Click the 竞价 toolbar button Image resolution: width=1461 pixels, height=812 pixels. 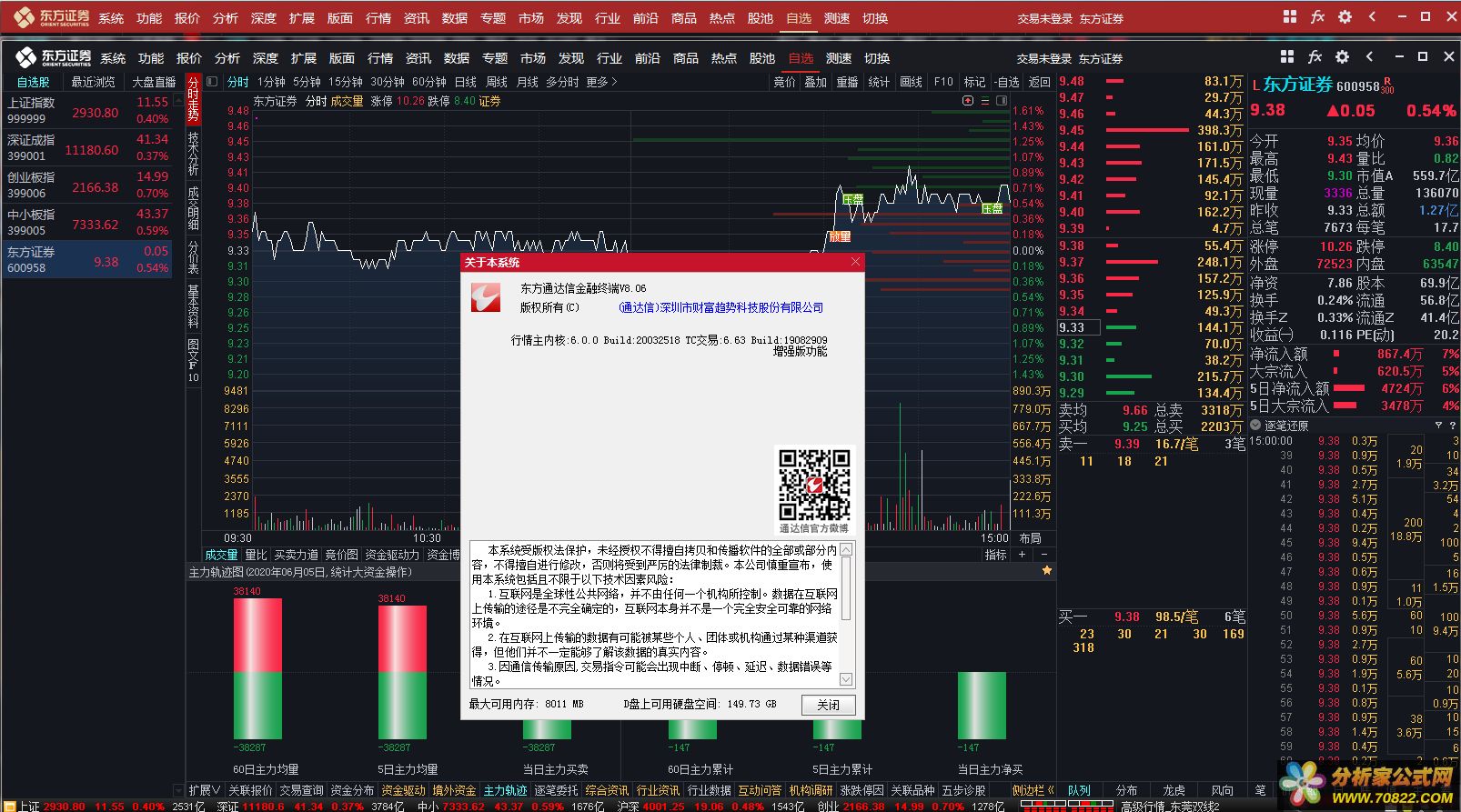(784, 82)
